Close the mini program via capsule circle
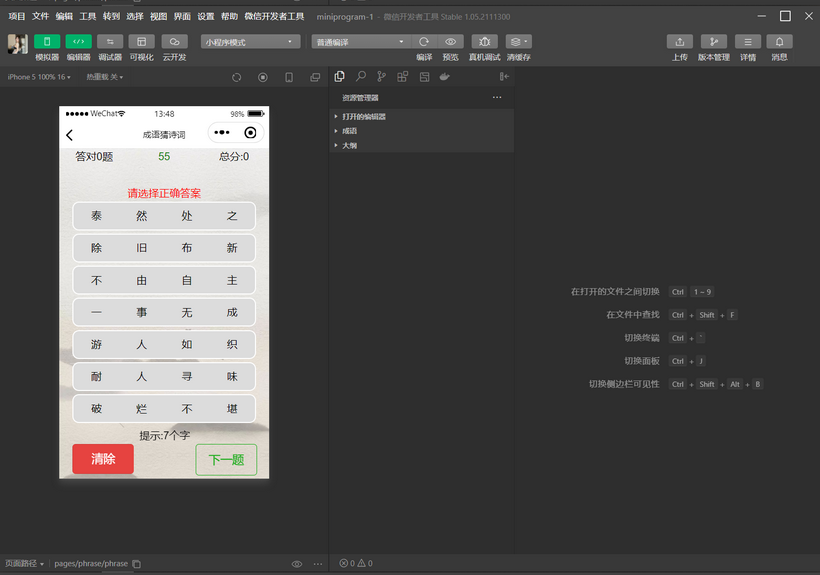The width and height of the screenshot is (820, 575). tap(250, 132)
